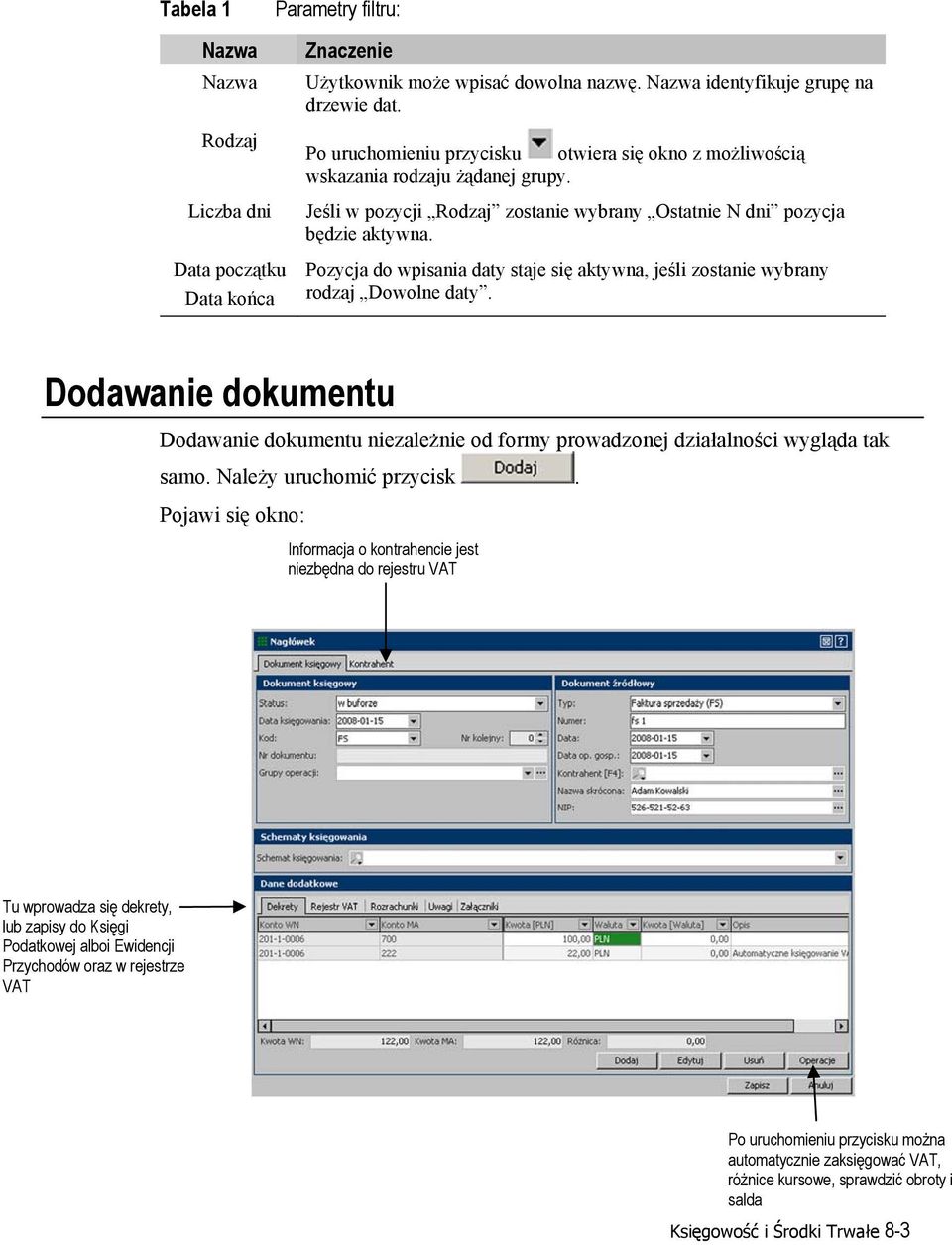Open the Typ dropdown with Faktura sprzedaży (FS)
Viewport: 952px width, 1245px height.
[838, 703]
